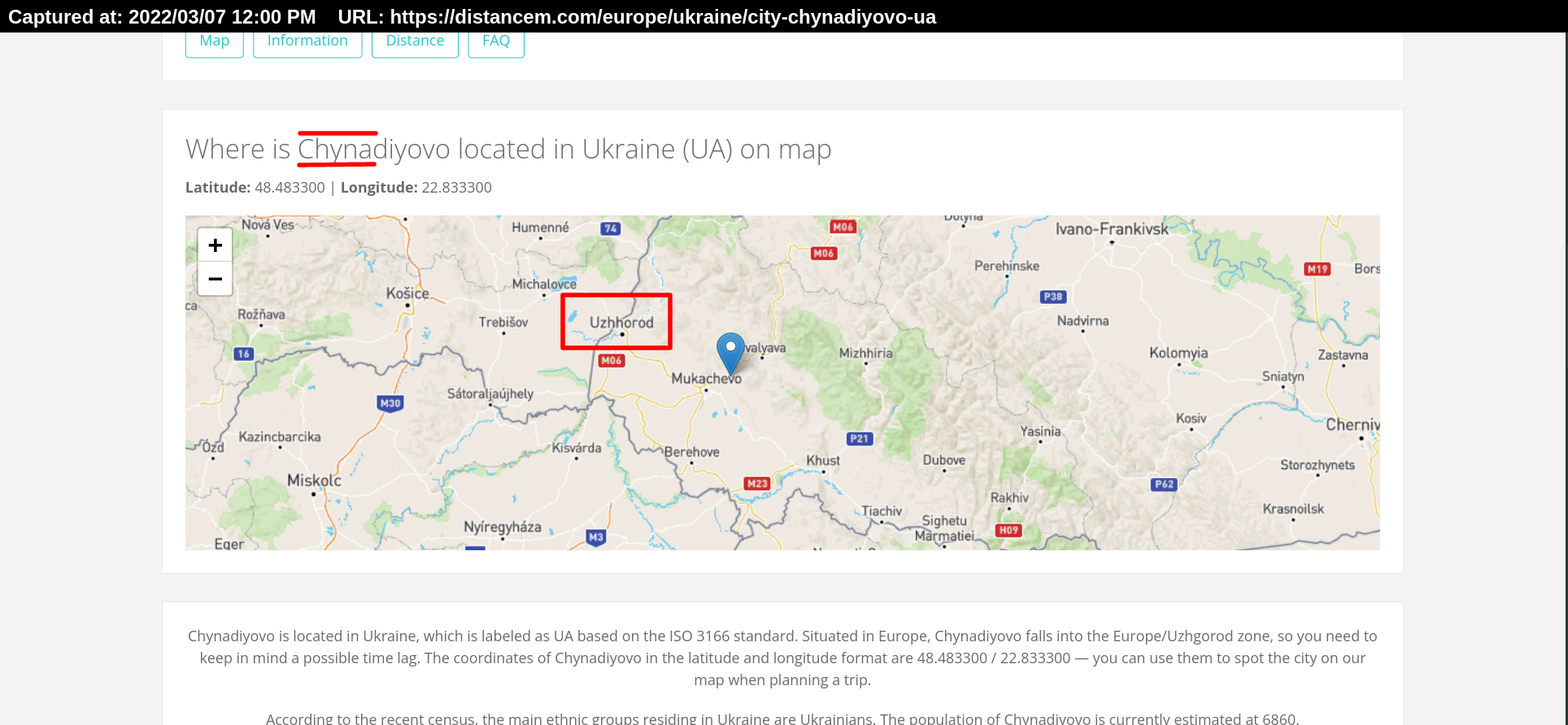Viewport: 1568px width, 725px height.
Task: Click the Ivano-Frankivsk label on map
Action: click(x=1112, y=229)
